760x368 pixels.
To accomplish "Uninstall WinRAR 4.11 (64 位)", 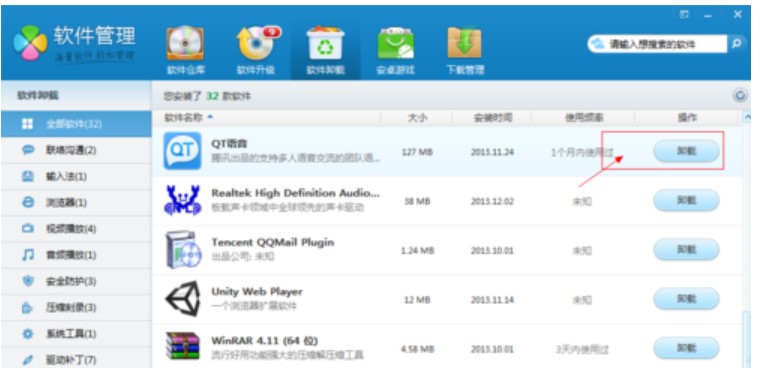I will click(x=686, y=348).
